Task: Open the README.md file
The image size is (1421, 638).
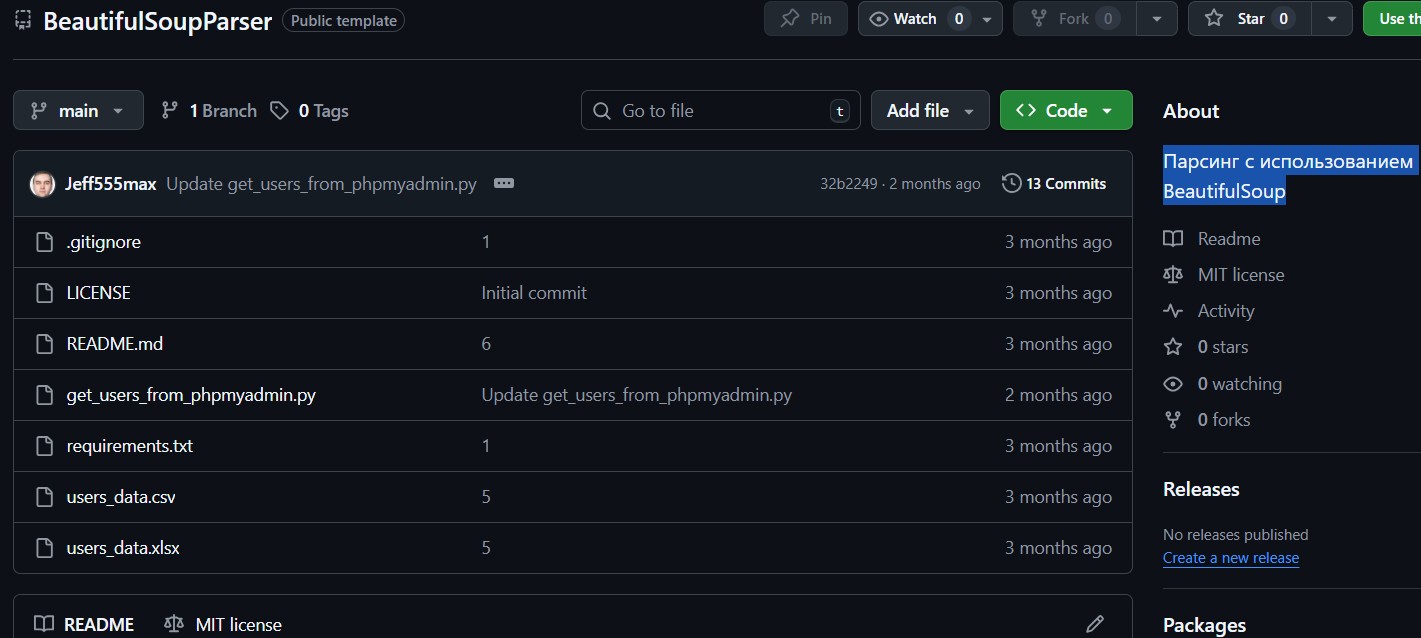Action: 115,344
